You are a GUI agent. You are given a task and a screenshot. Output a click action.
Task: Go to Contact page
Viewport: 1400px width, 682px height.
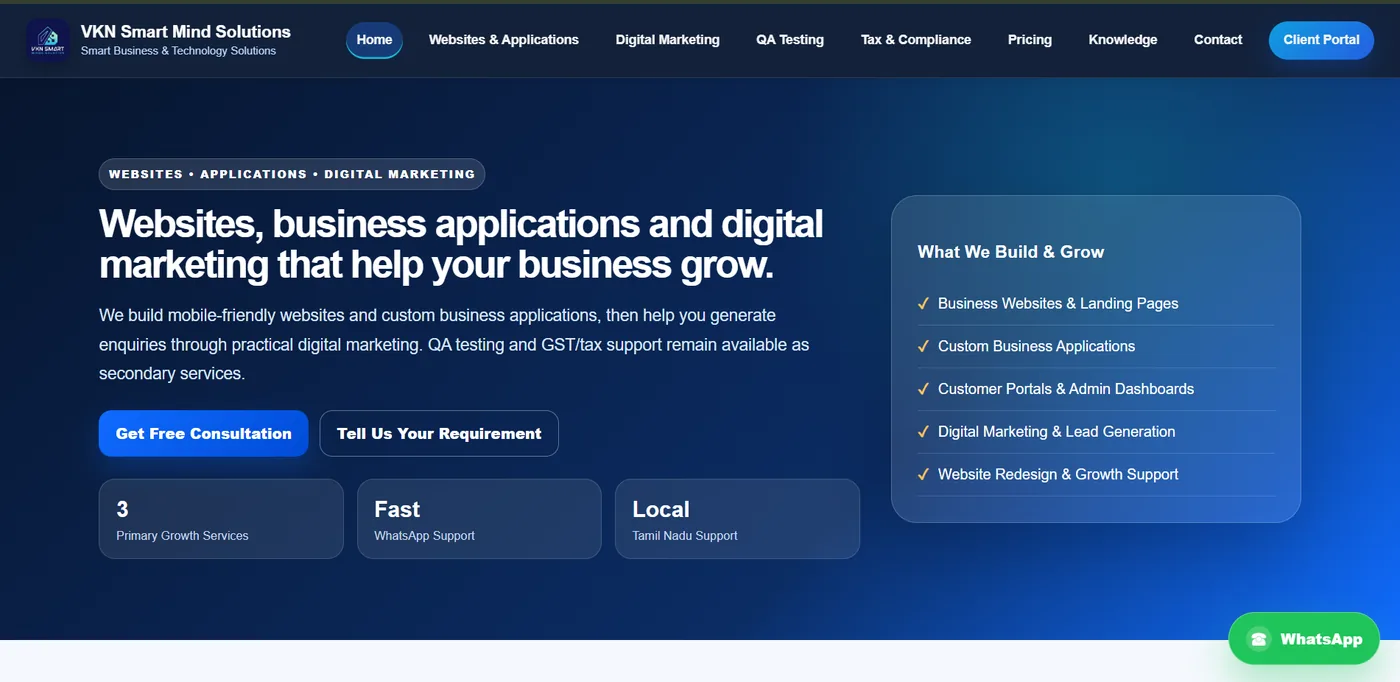(1218, 40)
